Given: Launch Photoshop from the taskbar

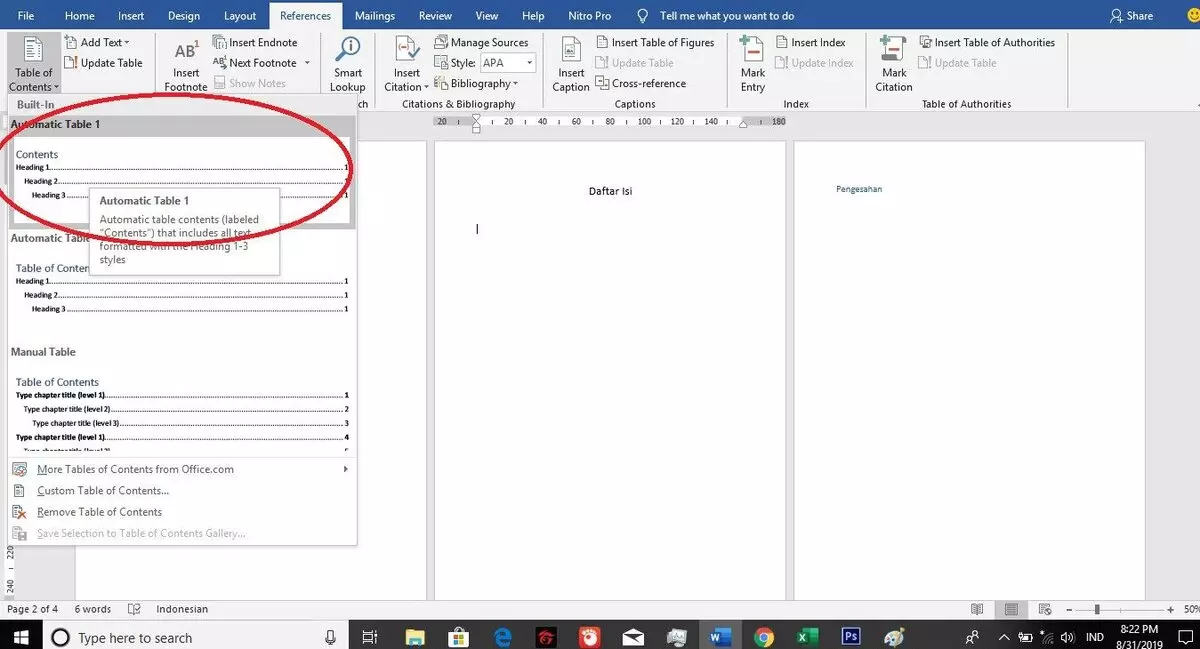Looking at the screenshot, I should tap(851, 637).
